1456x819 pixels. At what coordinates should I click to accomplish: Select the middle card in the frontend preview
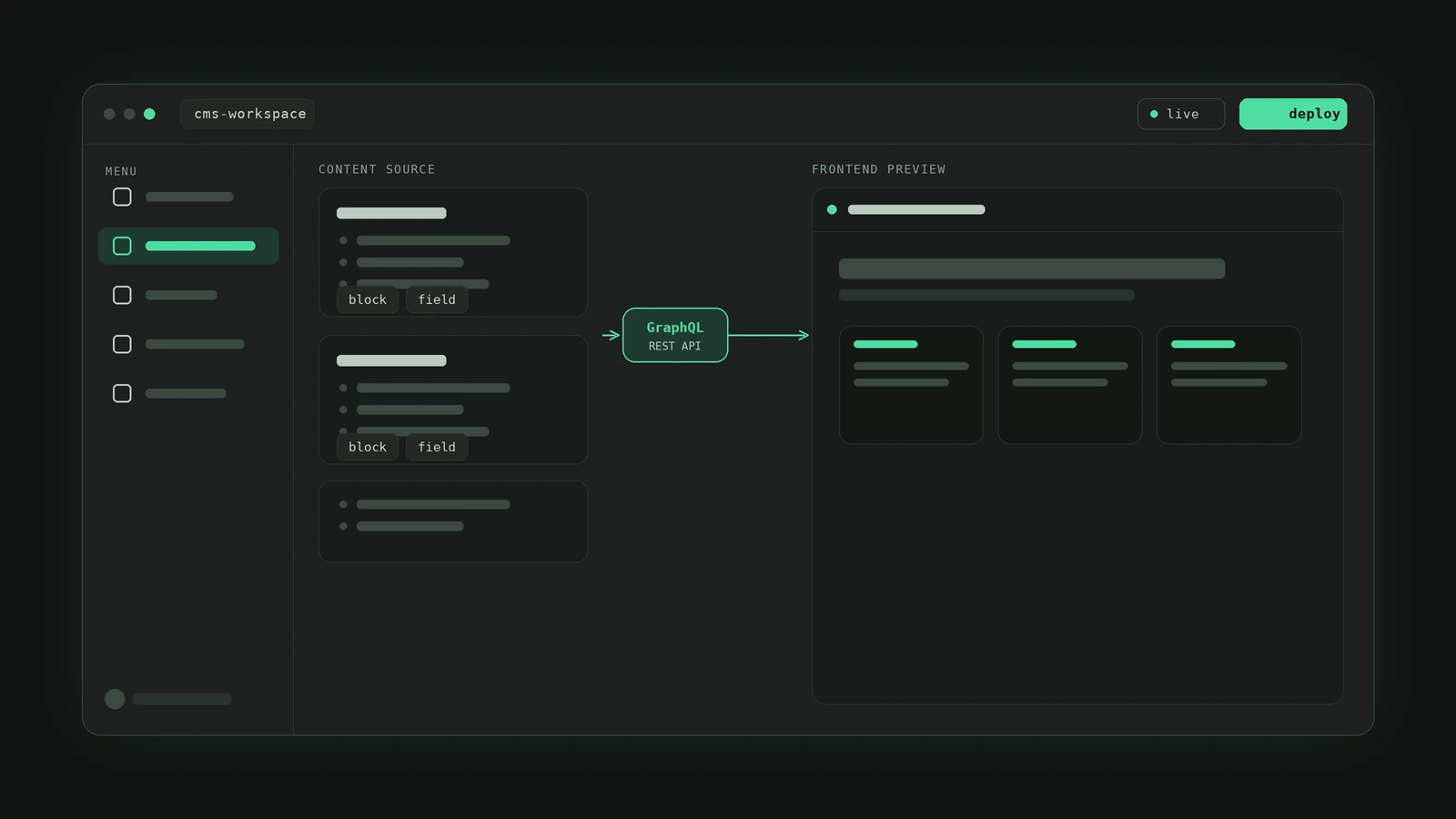point(1070,385)
